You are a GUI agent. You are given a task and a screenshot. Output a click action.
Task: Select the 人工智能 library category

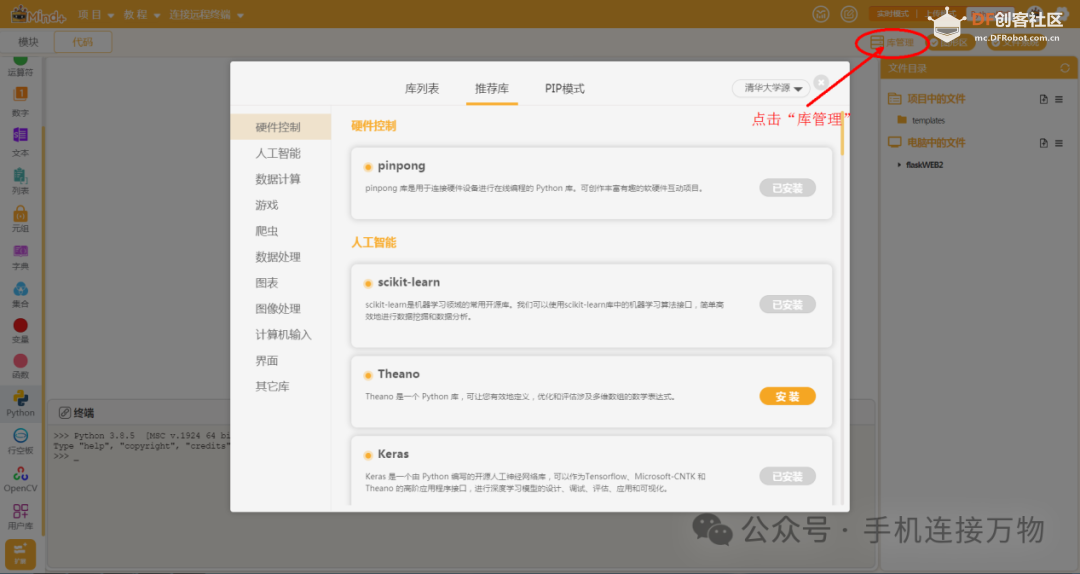coord(280,153)
